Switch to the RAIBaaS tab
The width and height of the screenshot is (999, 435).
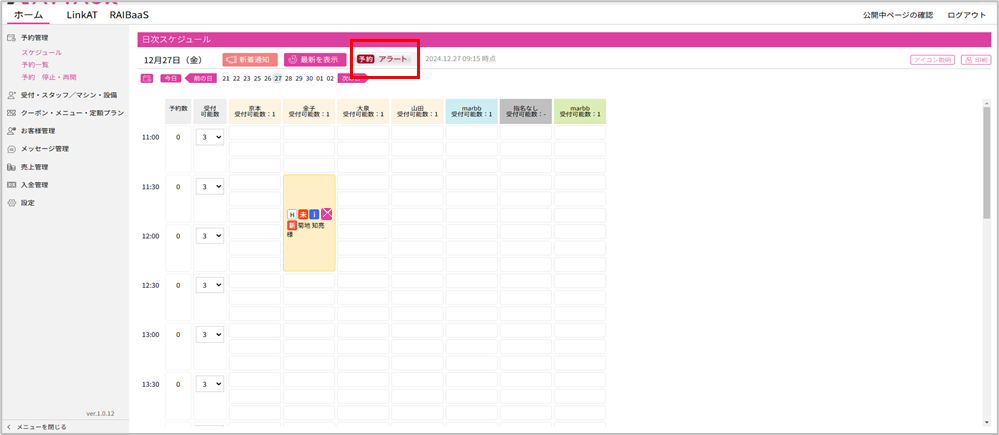click(x=128, y=15)
